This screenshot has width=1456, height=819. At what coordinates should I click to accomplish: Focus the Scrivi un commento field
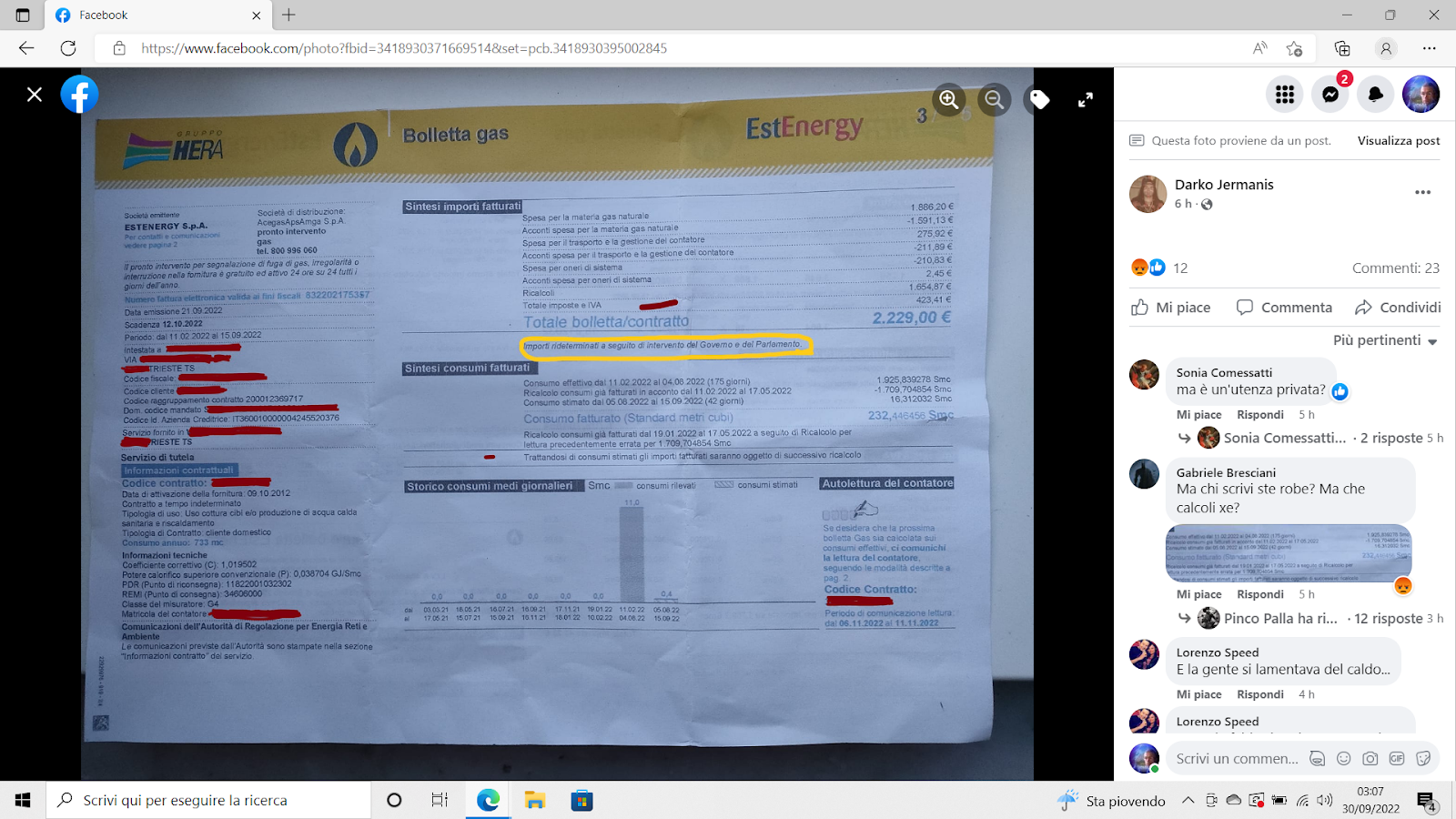1237,758
